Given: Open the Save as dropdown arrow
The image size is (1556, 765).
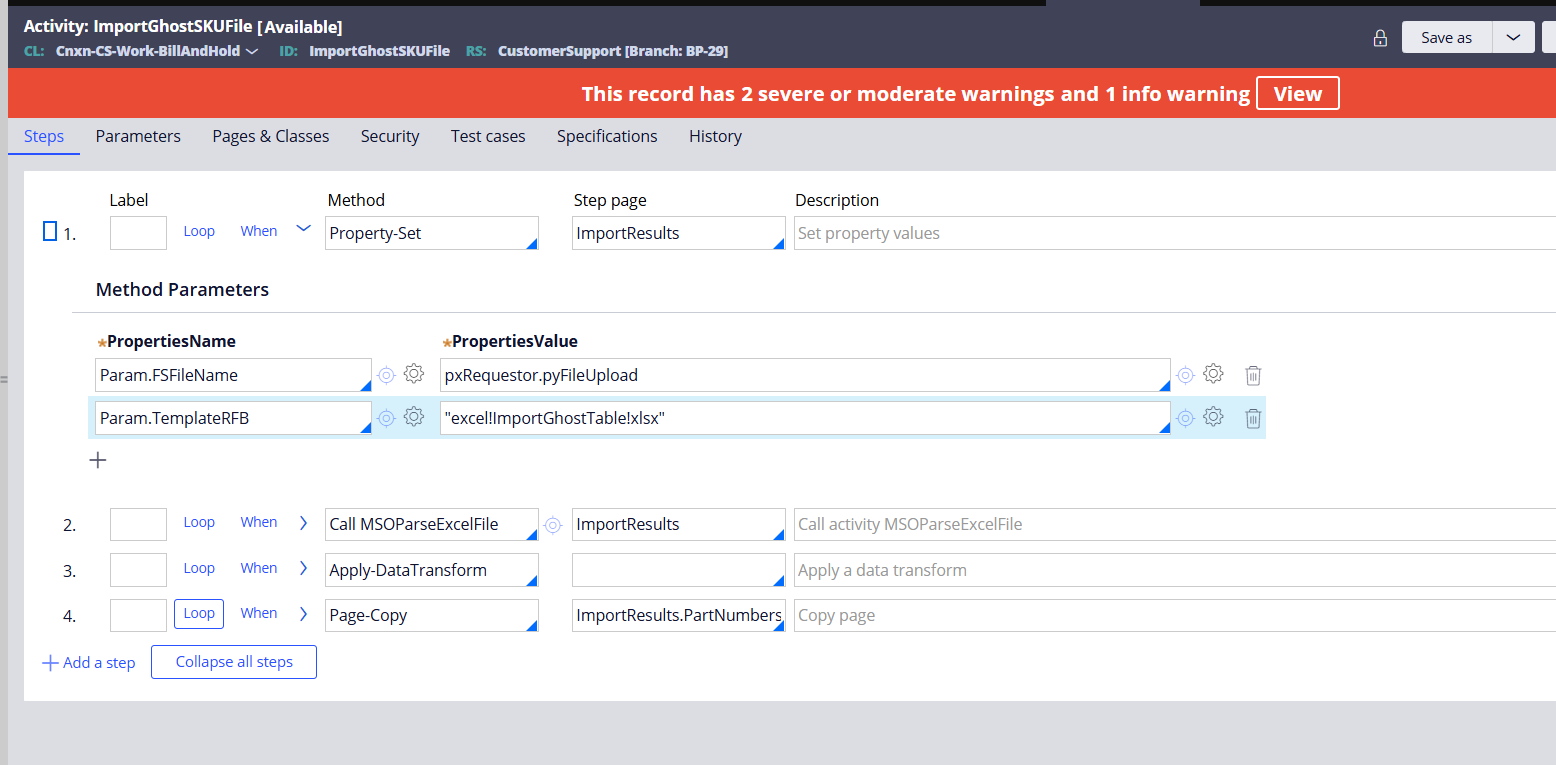Looking at the screenshot, I should (1513, 38).
